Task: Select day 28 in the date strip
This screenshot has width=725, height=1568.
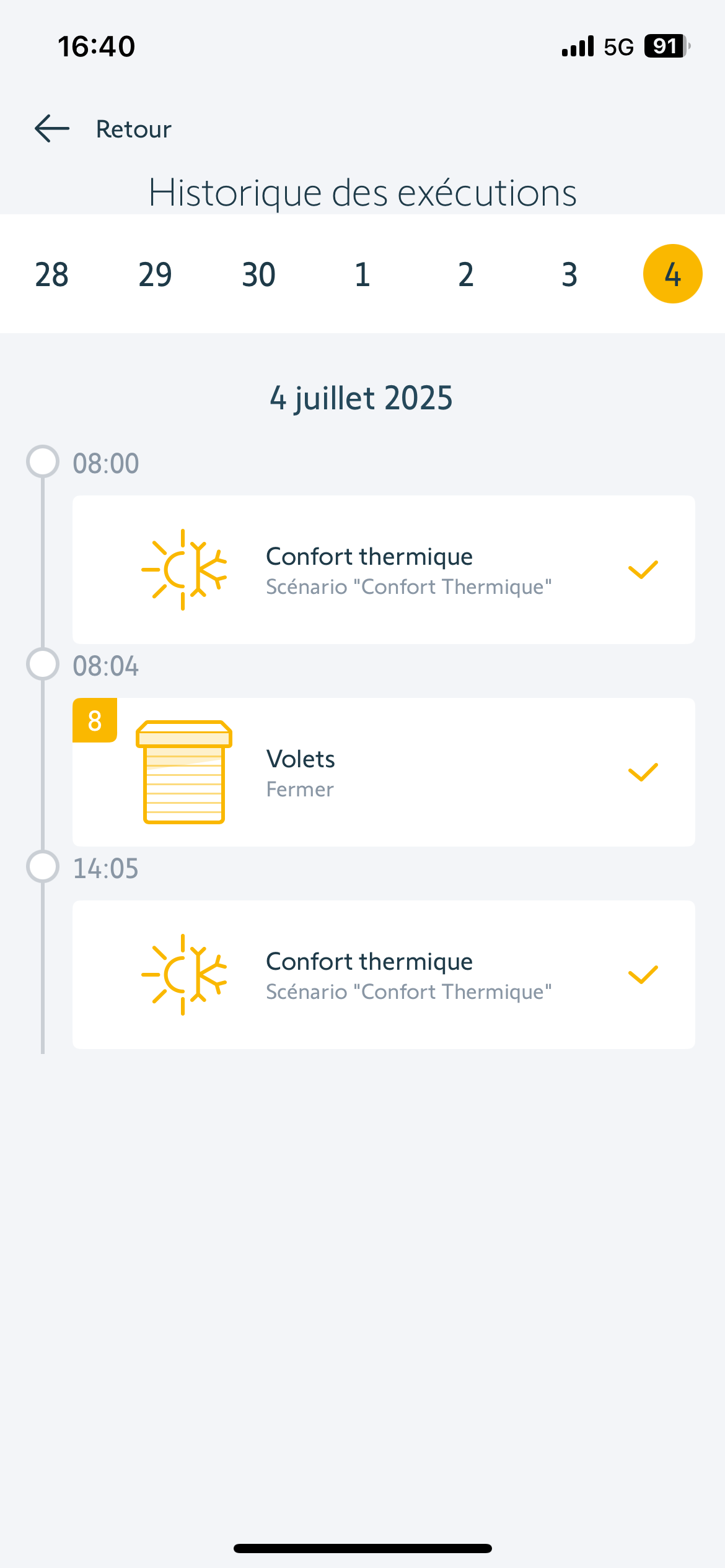Action: point(52,274)
